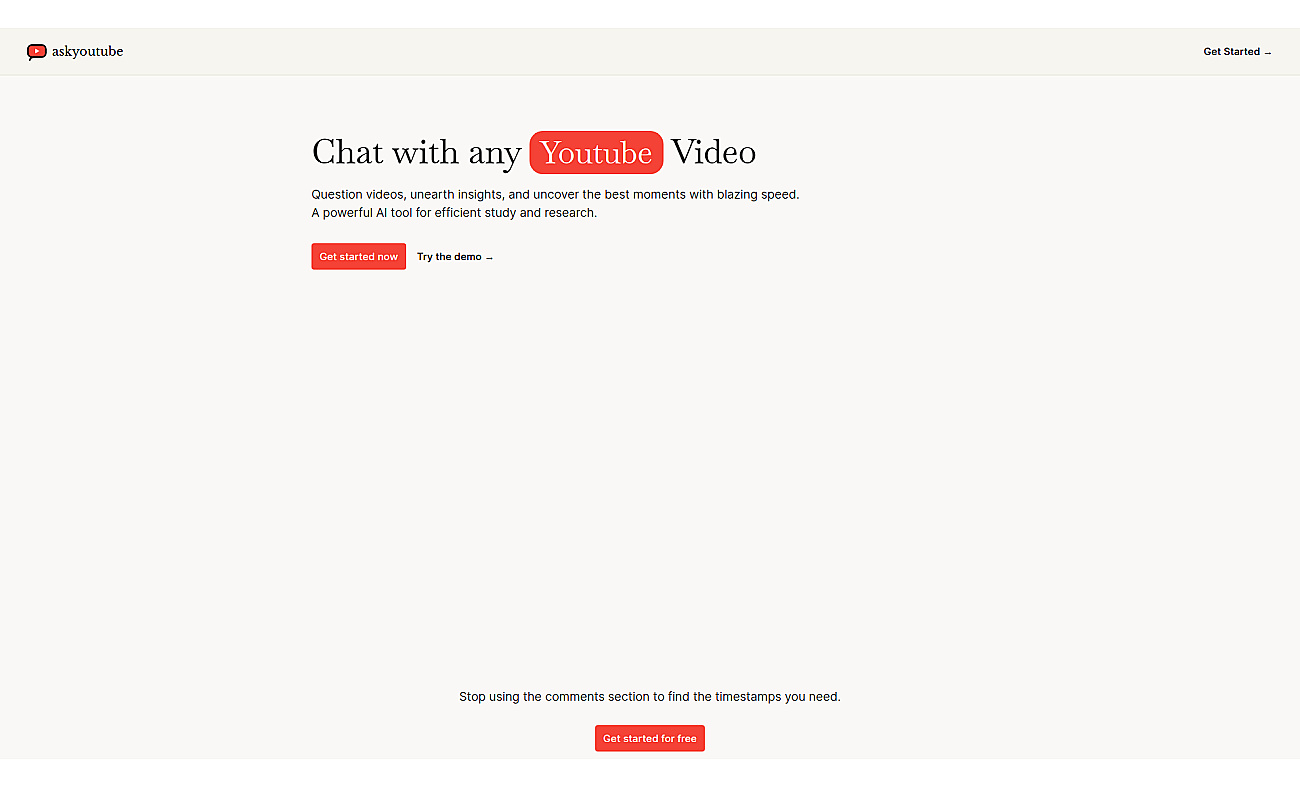Image resolution: width=1300 pixels, height=788 pixels.
Task: Open the Try the demo link
Action: 455,257
